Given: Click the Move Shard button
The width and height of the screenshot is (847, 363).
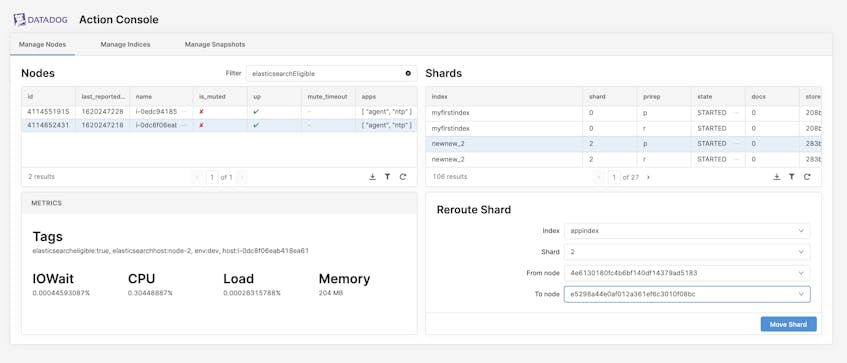Looking at the screenshot, I should (788, 324).
